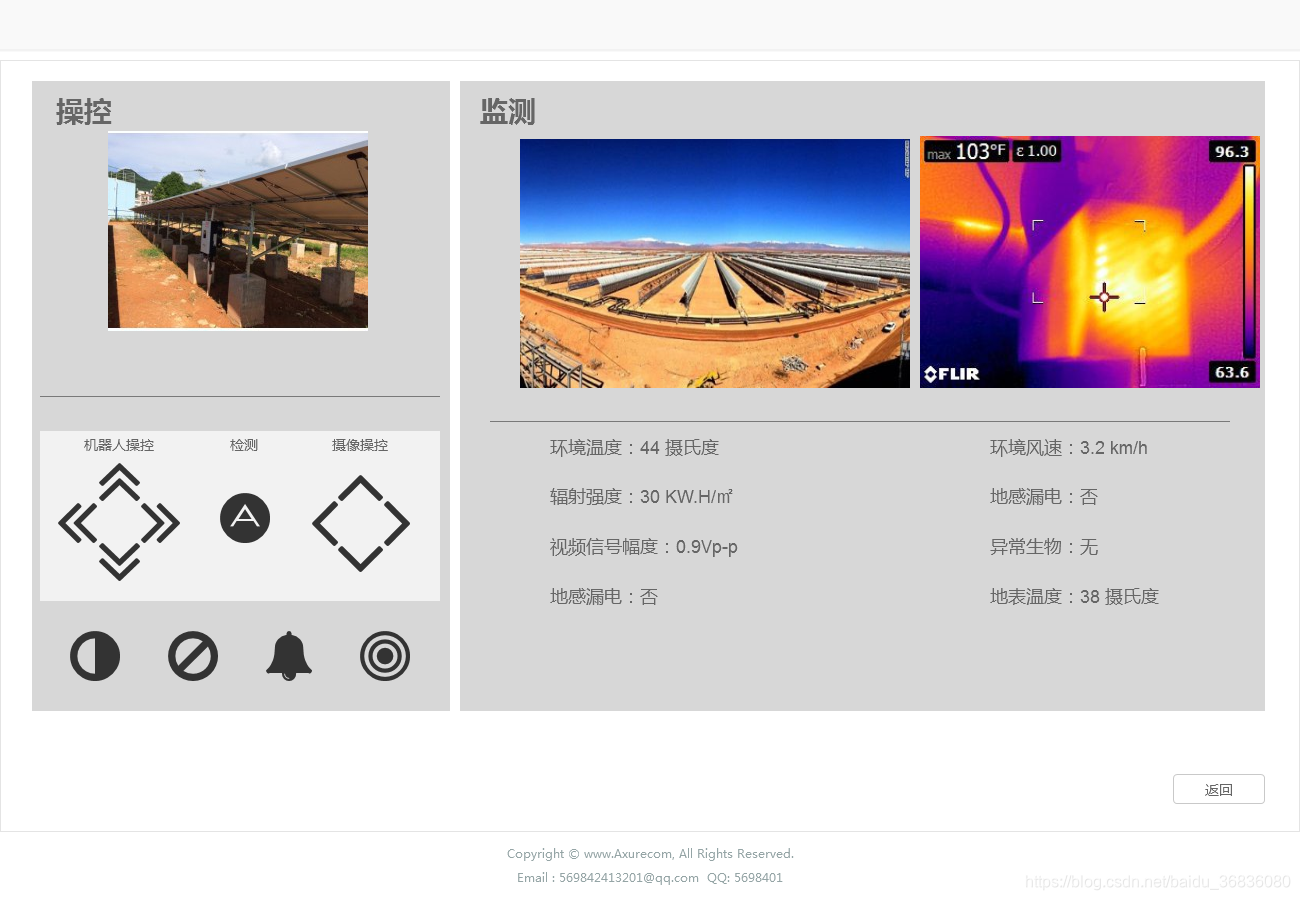1300x900 pixels.
Task: Click the QQ: 5698401 footer text
Action: click(x=745, y=878)
